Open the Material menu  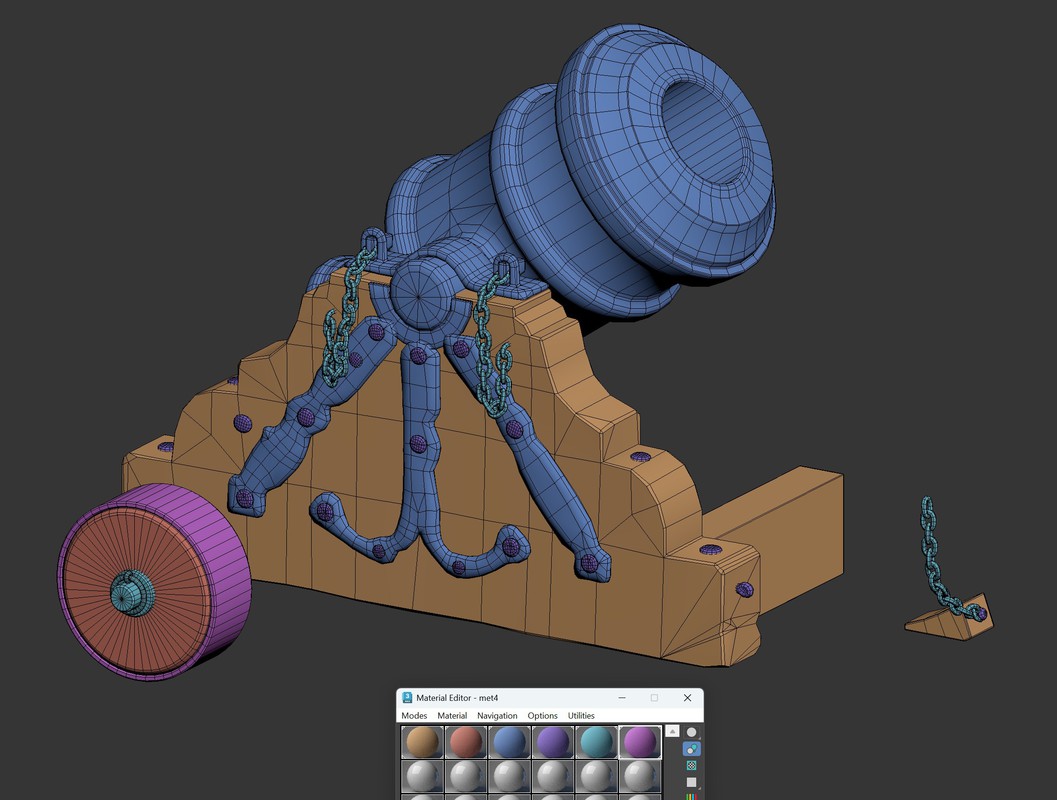click(x=452, y=716)
